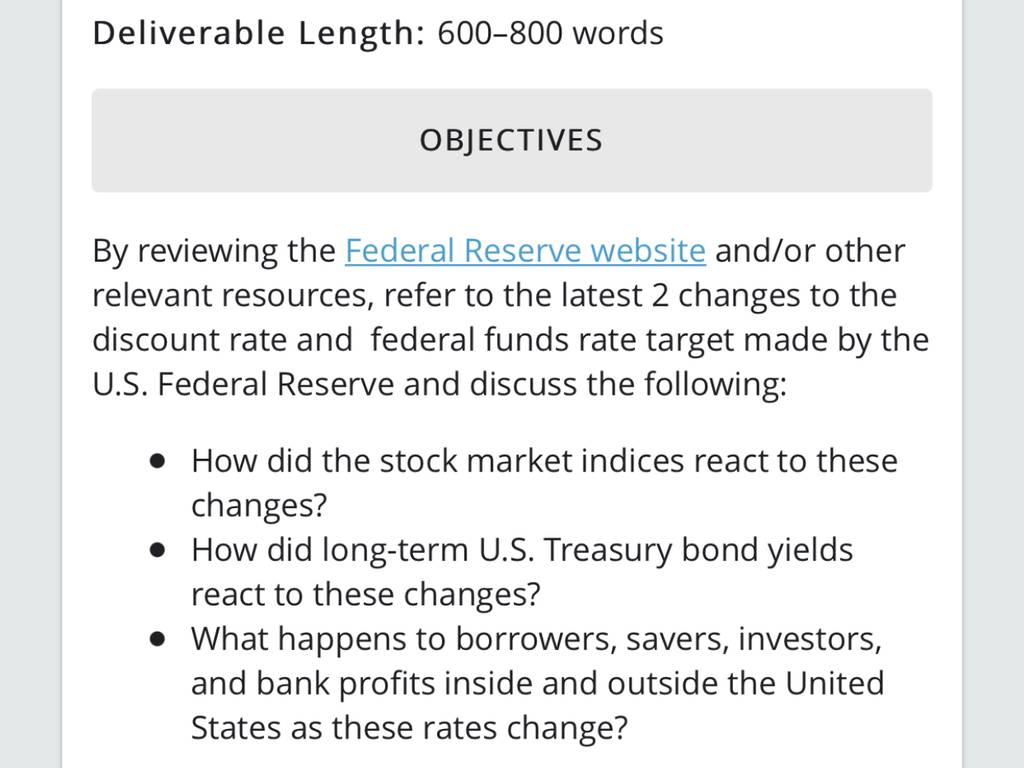This screenshot has height=768, width=1024.
Task: Click bullet dot before Treasury bond yields question
Action: coord(157,550)
